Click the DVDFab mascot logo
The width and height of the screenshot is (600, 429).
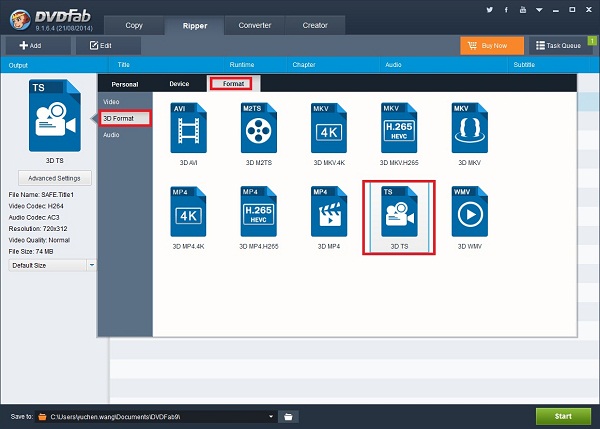coord(20,19)
